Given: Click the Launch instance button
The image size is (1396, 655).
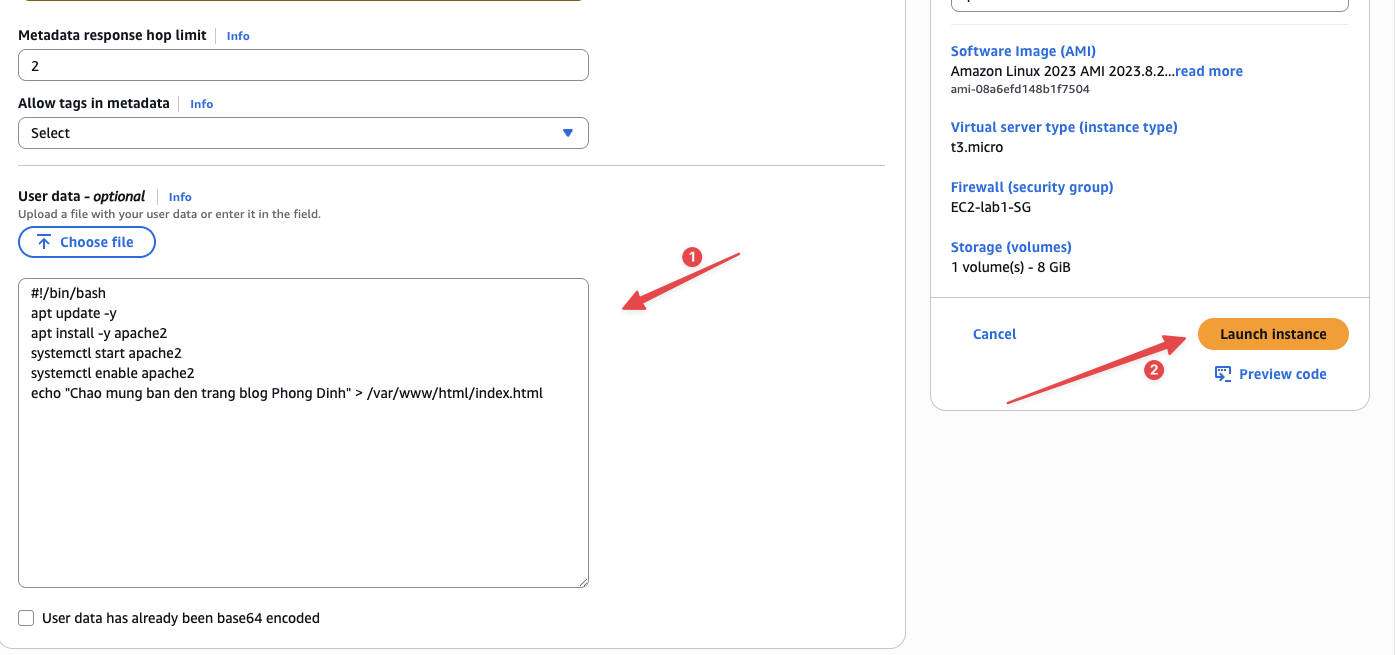Looking at the screenshot, I should click(1273, 334).
